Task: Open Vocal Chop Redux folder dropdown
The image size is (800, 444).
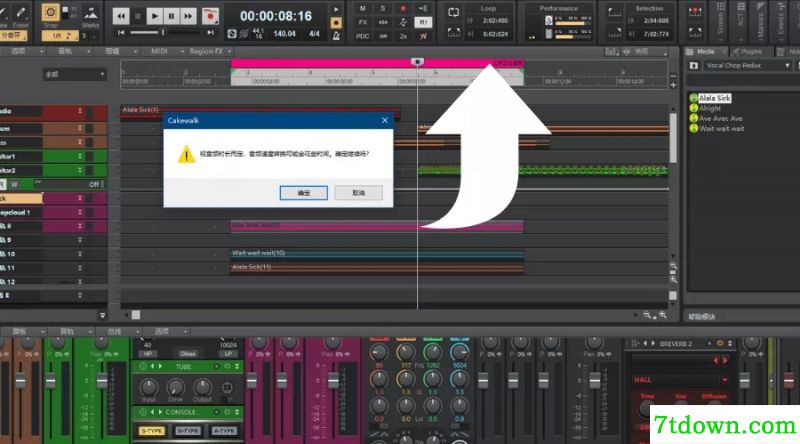Action: [x=748, y=65]
